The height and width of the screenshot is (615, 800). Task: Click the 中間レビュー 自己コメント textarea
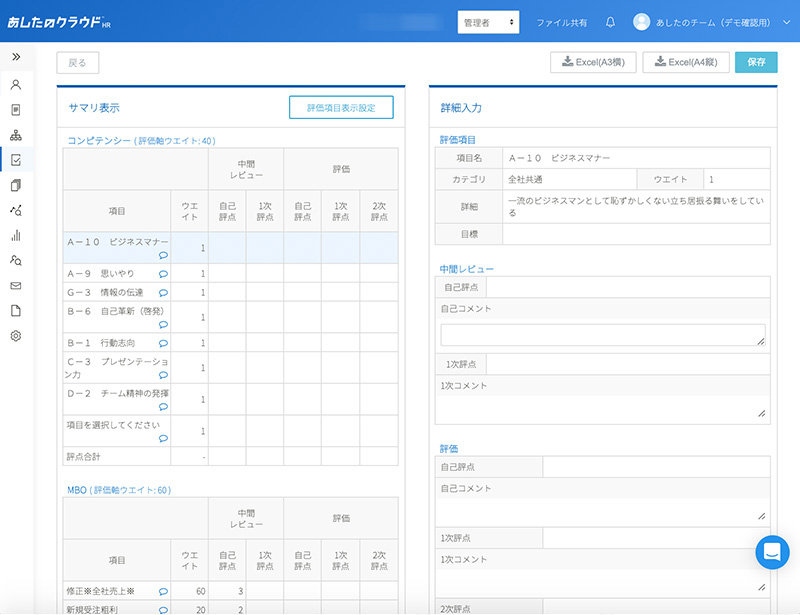click(x=603, y=335)
